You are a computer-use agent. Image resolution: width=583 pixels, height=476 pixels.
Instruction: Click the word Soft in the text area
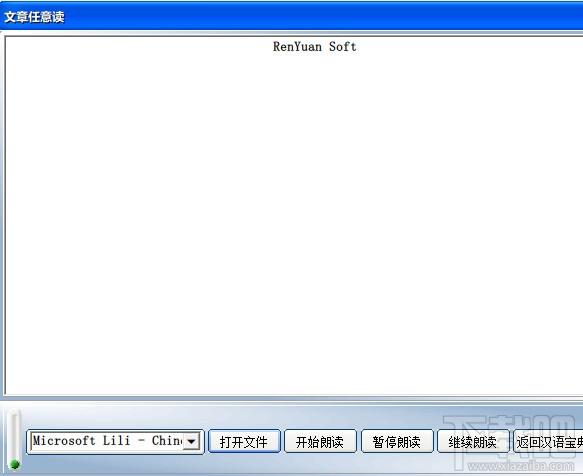click(x=342, y=46)
